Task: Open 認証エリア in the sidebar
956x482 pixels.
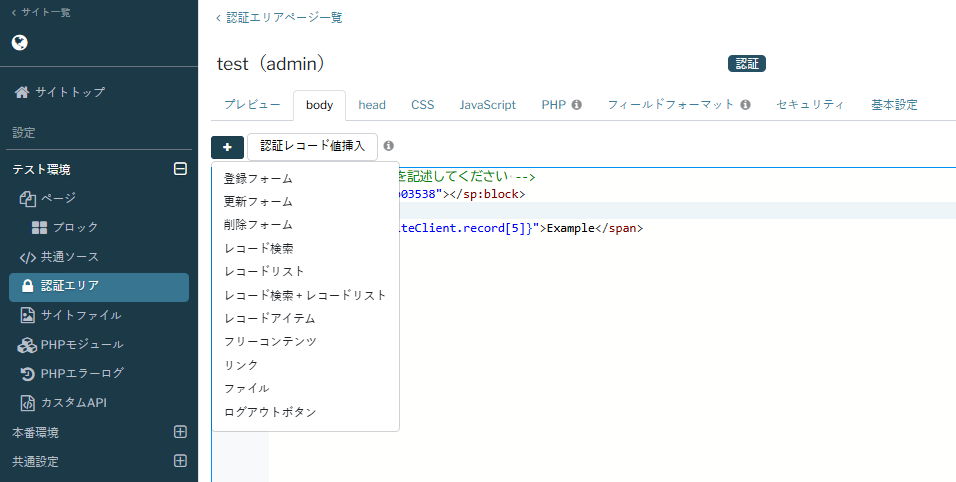Action: click(69, 286)
